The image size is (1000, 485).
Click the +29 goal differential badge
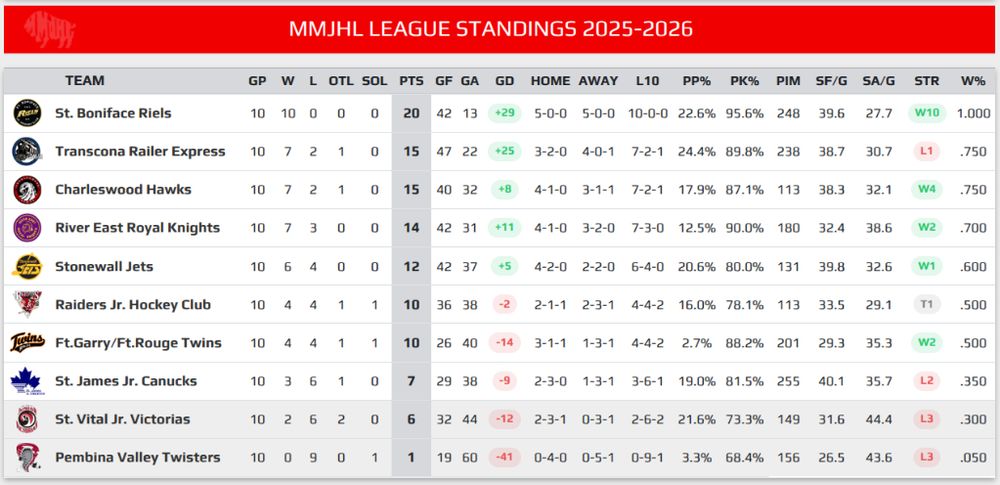click(504, 114)
